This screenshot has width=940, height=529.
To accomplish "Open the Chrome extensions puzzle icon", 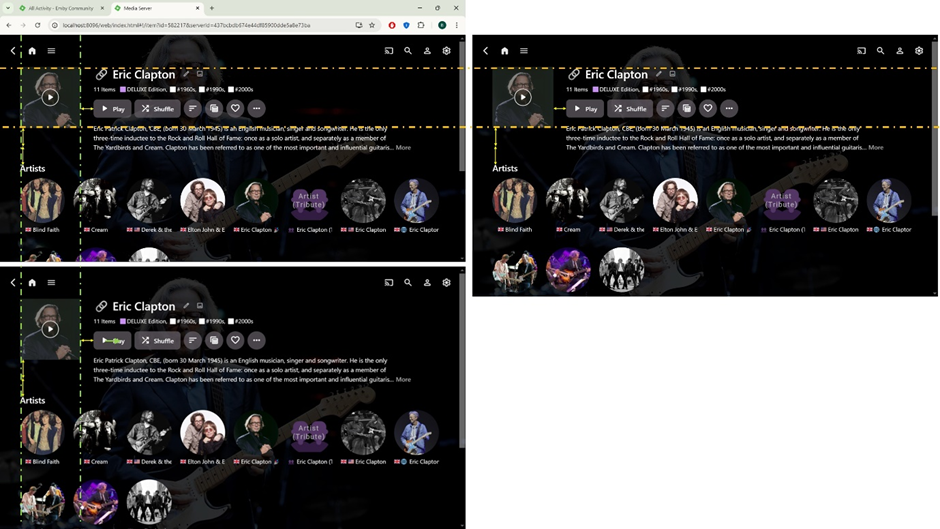I will click(421, 25).
